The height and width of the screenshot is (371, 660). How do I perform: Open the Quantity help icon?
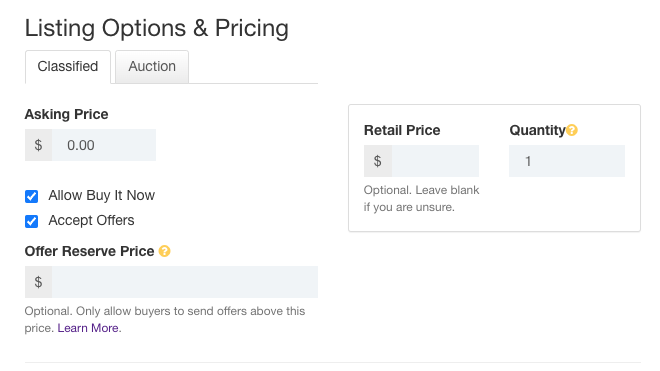[572, 130]
